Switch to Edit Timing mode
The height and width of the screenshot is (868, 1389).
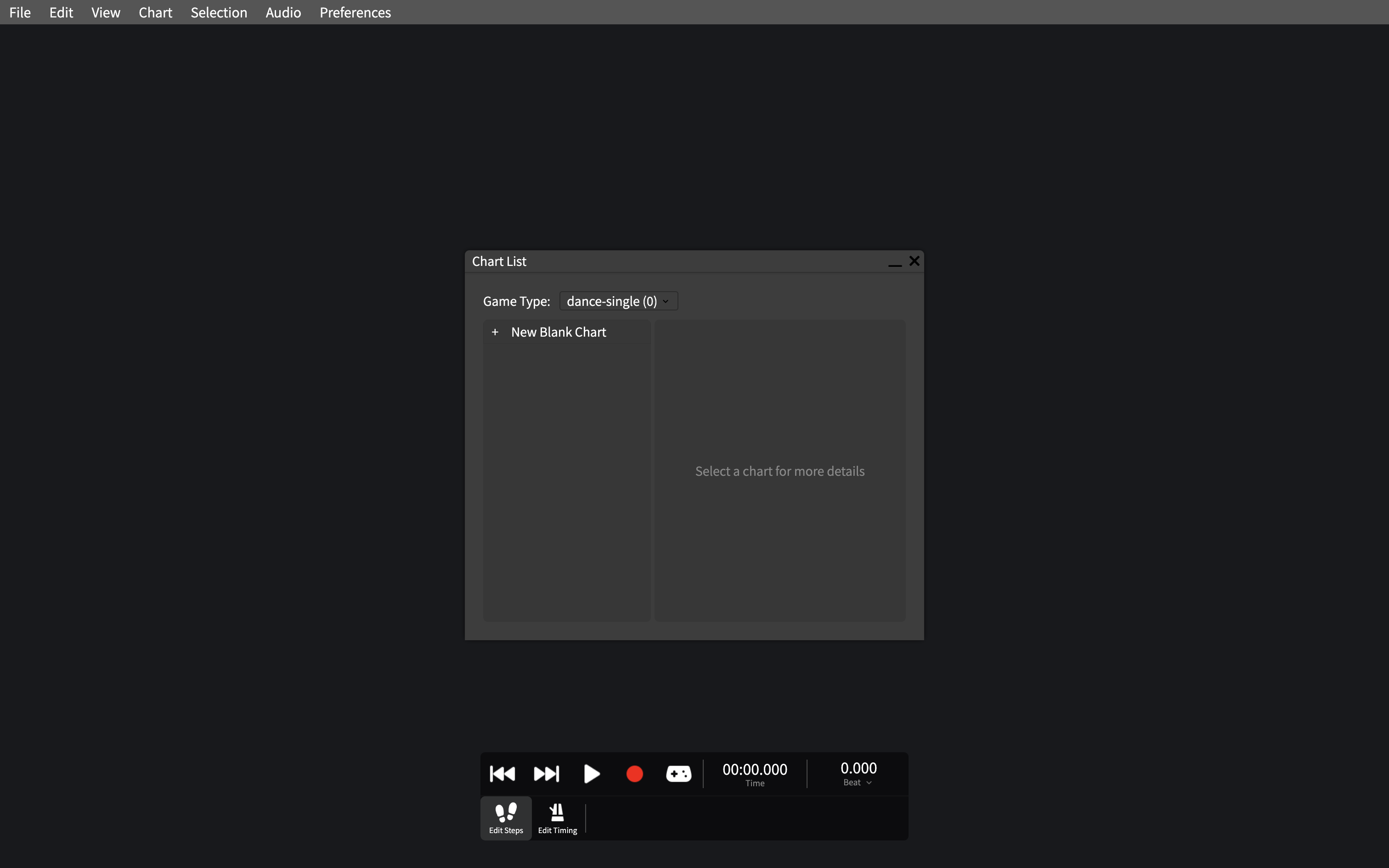click(x=557, y=818)
